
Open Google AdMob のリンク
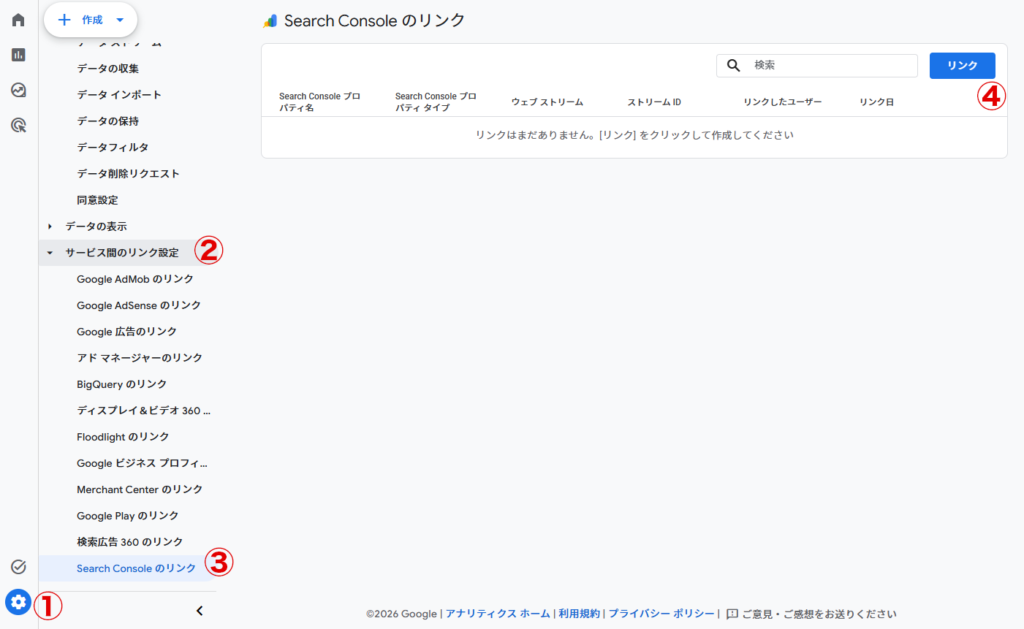[135, 279]
